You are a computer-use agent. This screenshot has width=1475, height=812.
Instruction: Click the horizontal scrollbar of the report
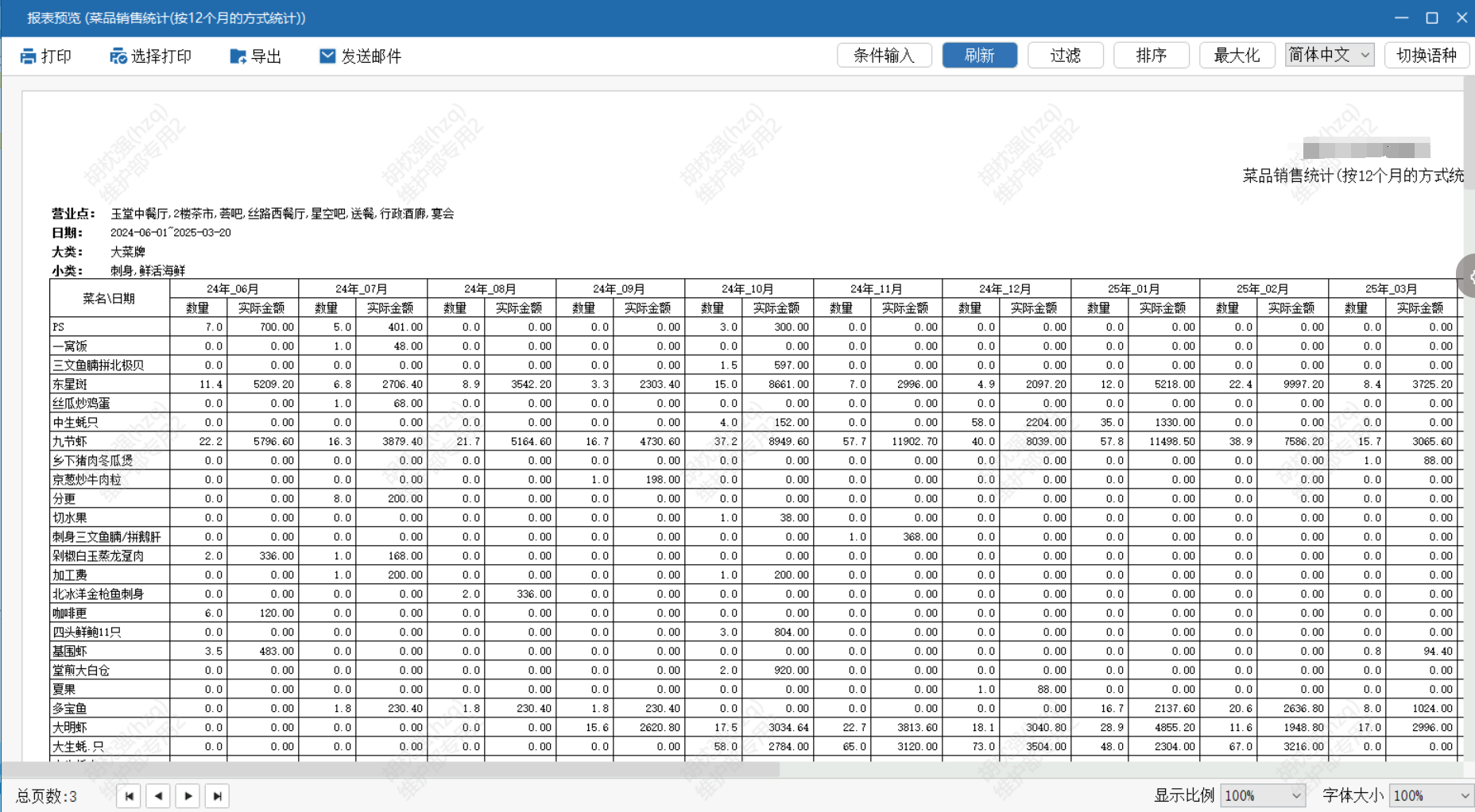(x=389, y=770)
